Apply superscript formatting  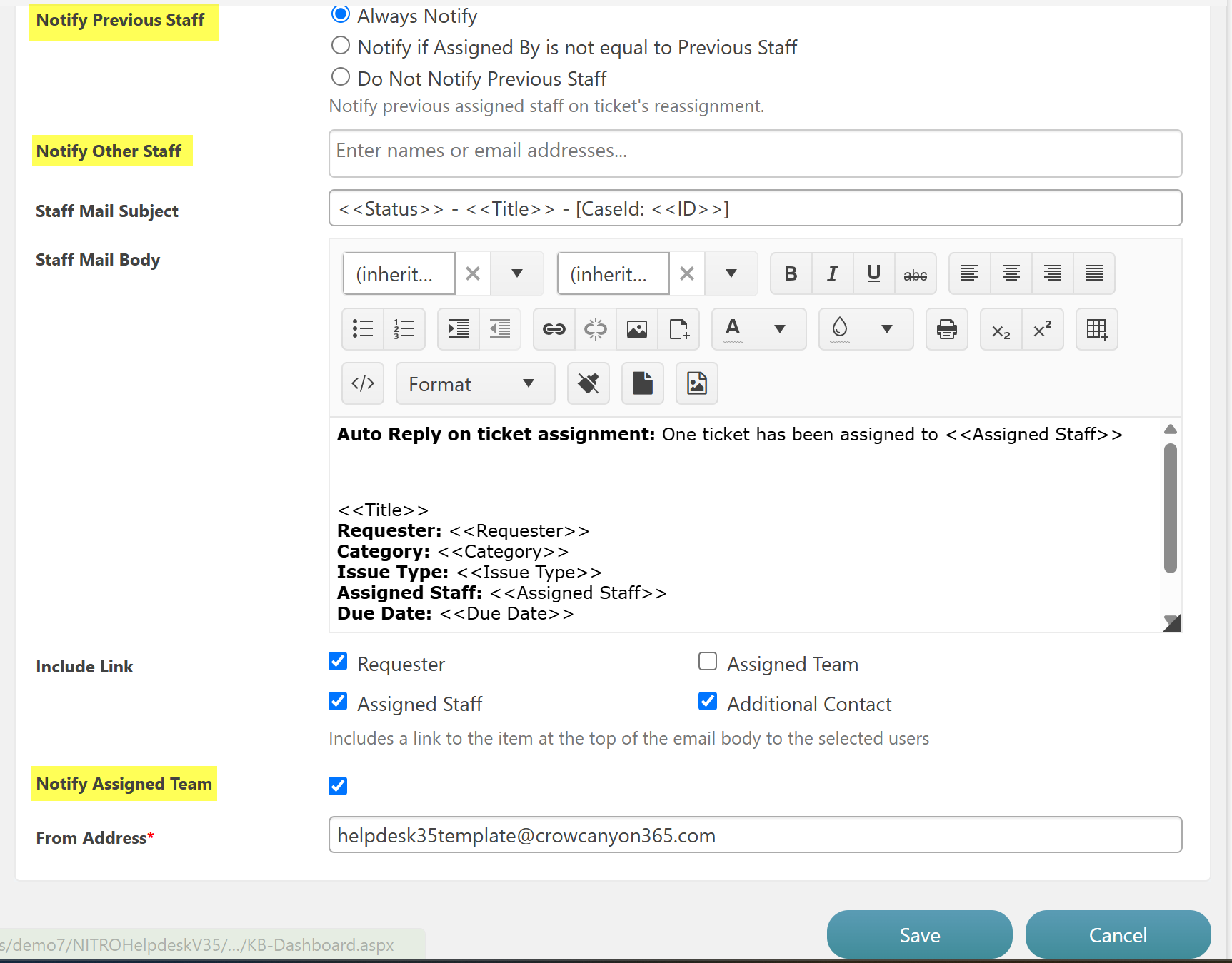1043,329
